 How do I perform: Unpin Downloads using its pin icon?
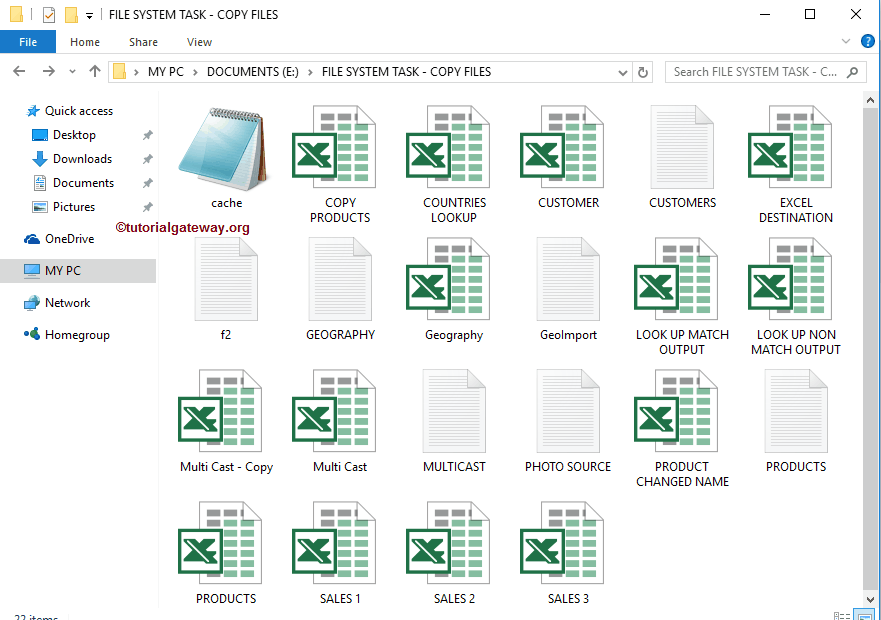147,159
